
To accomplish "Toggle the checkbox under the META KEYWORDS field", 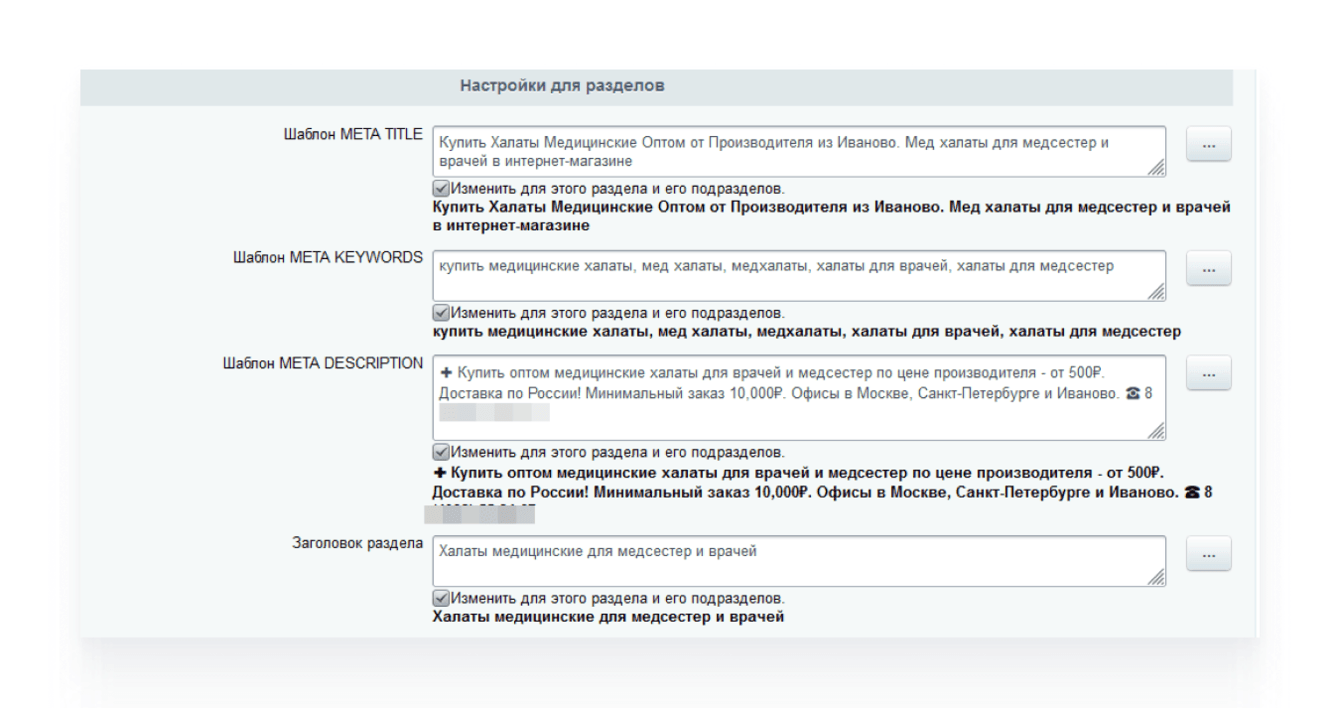I will pos(440,312).
